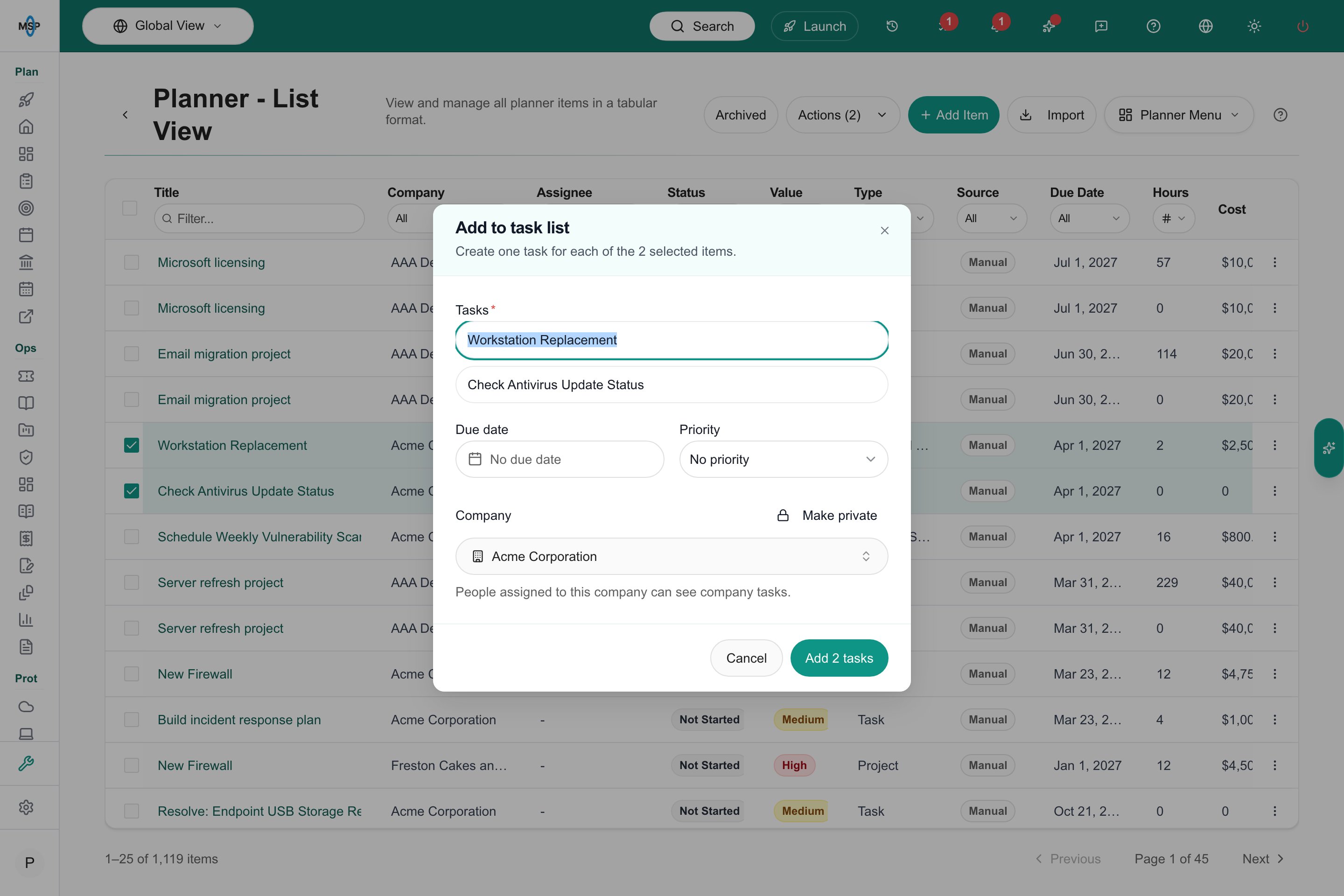This screenshot has width=1344, height=896.
Task: Open the help question mark in the top bar
Action: click(x=1153, y=26)
